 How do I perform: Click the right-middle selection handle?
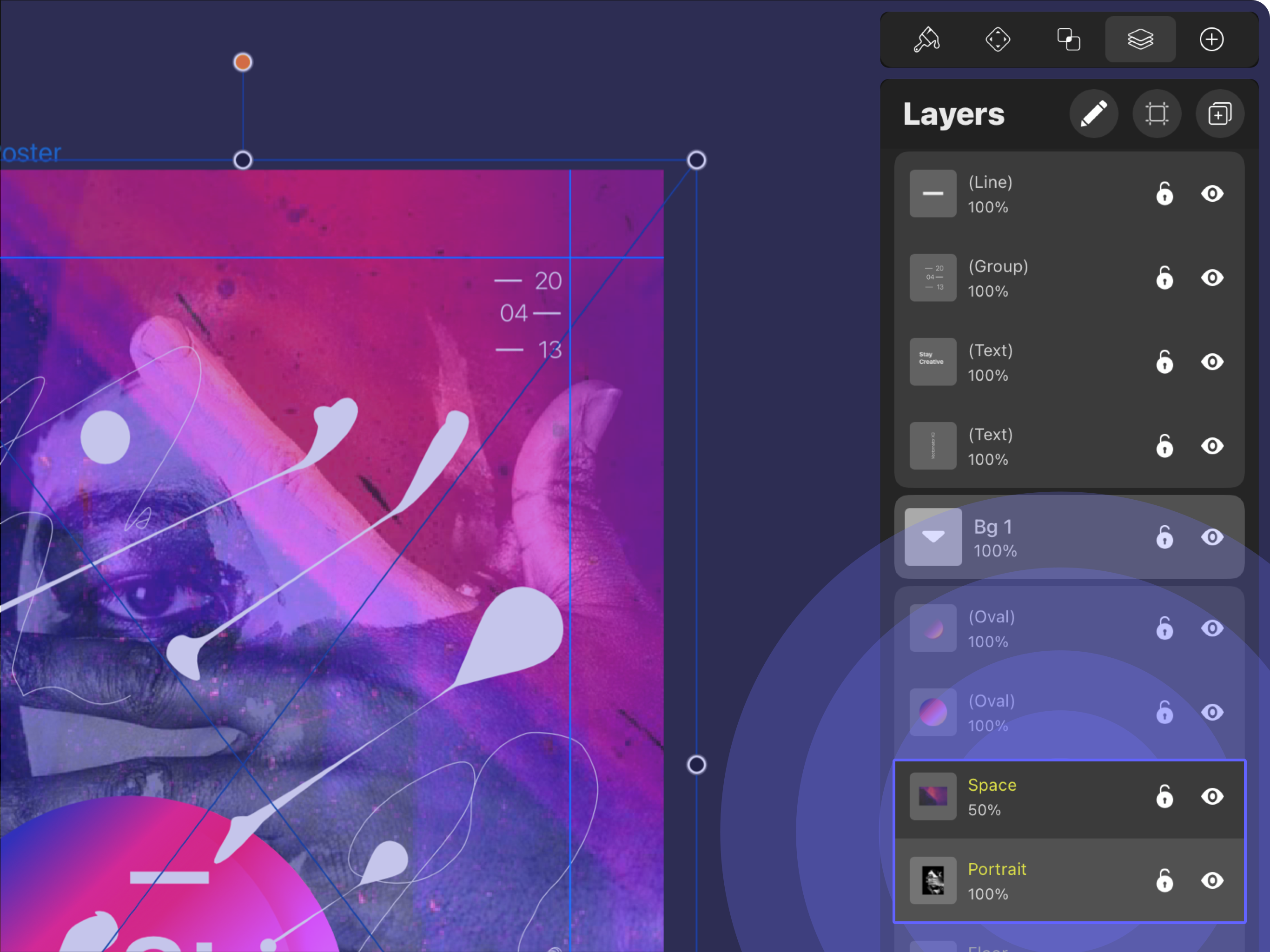pos(696,765)
